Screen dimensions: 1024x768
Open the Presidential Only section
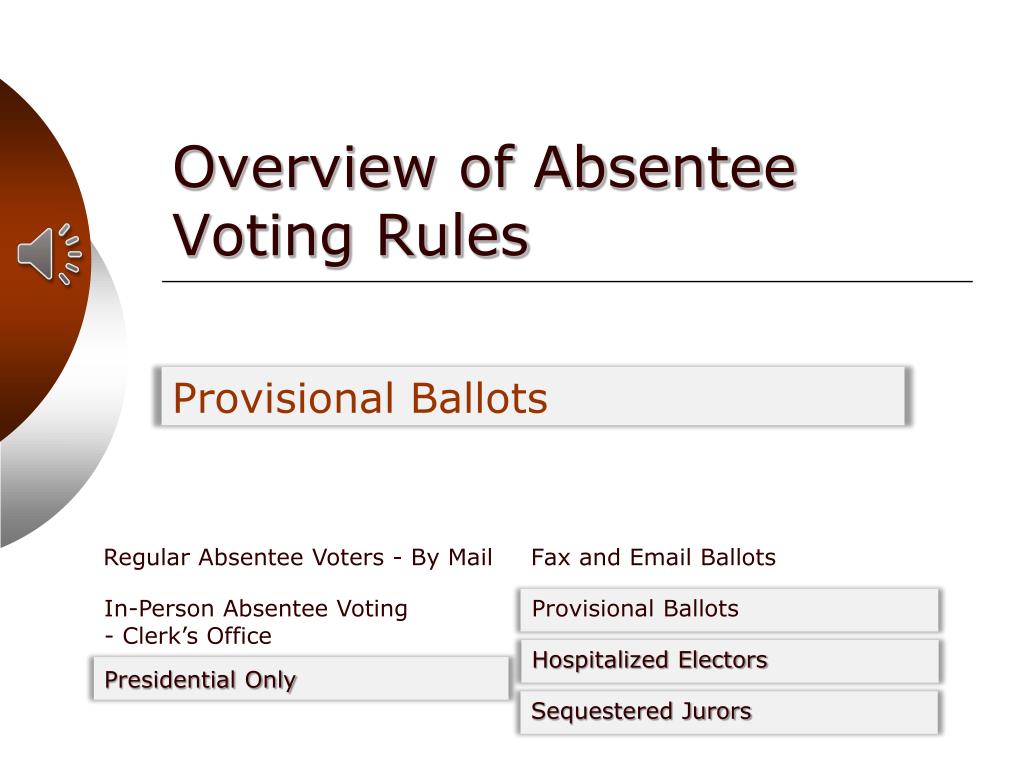coord(300,679)
